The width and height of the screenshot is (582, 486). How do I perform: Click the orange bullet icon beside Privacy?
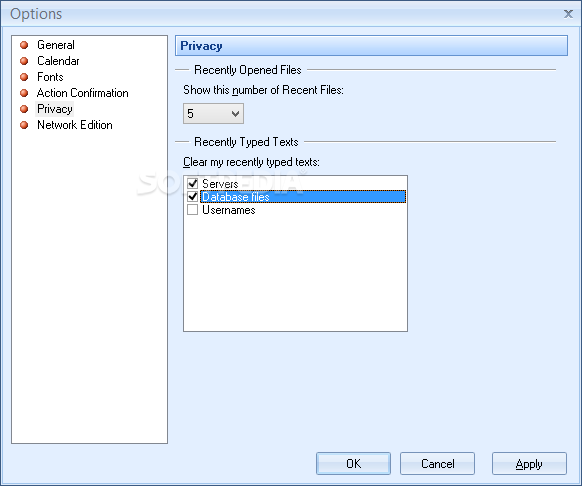point(24,109)
